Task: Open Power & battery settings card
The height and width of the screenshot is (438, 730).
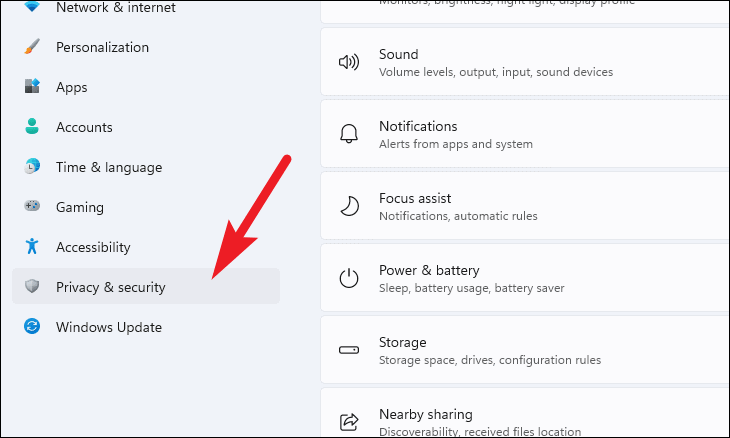Action: tap(525, 278)
